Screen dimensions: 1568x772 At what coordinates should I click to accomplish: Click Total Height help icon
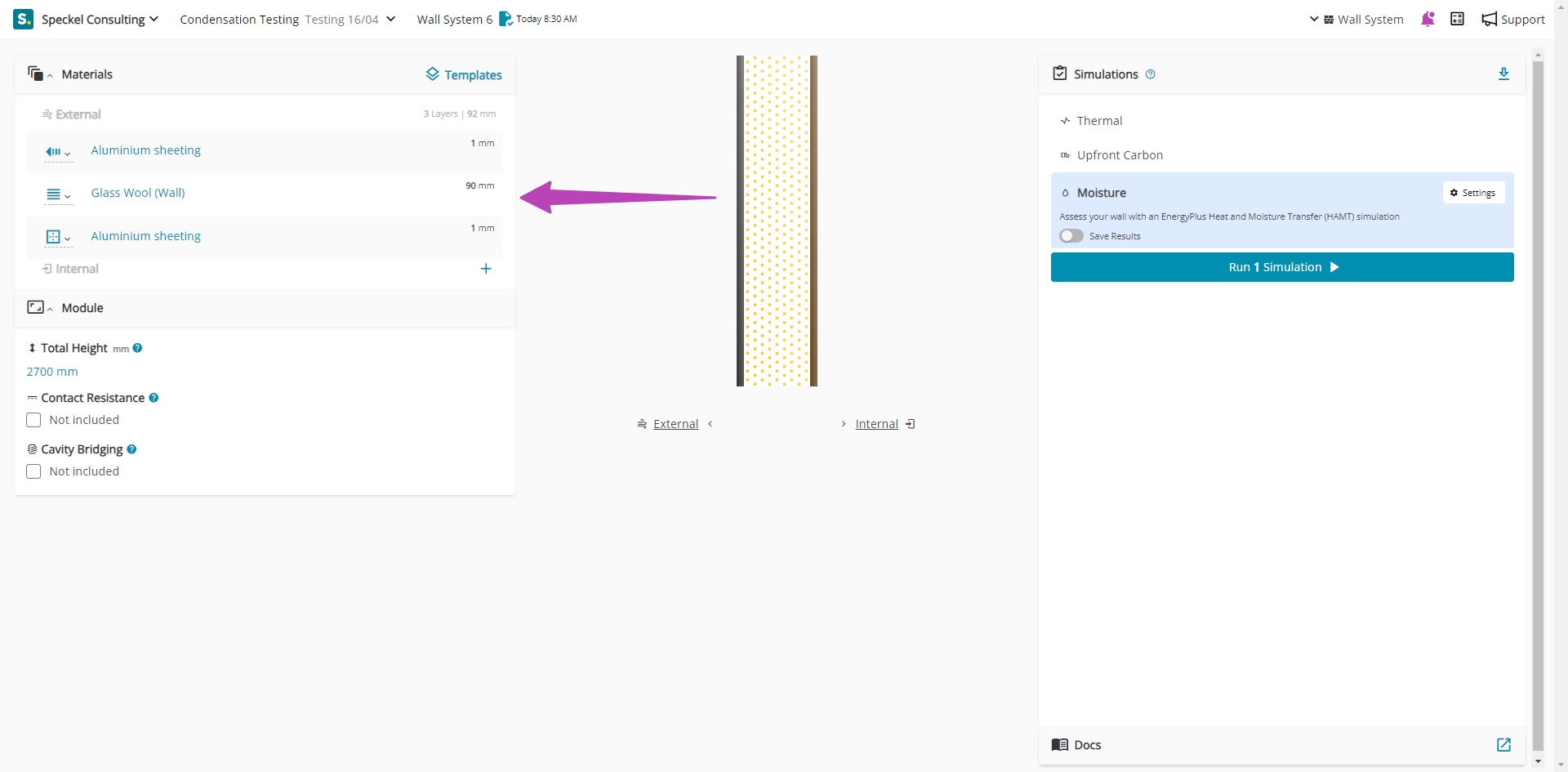138,348
